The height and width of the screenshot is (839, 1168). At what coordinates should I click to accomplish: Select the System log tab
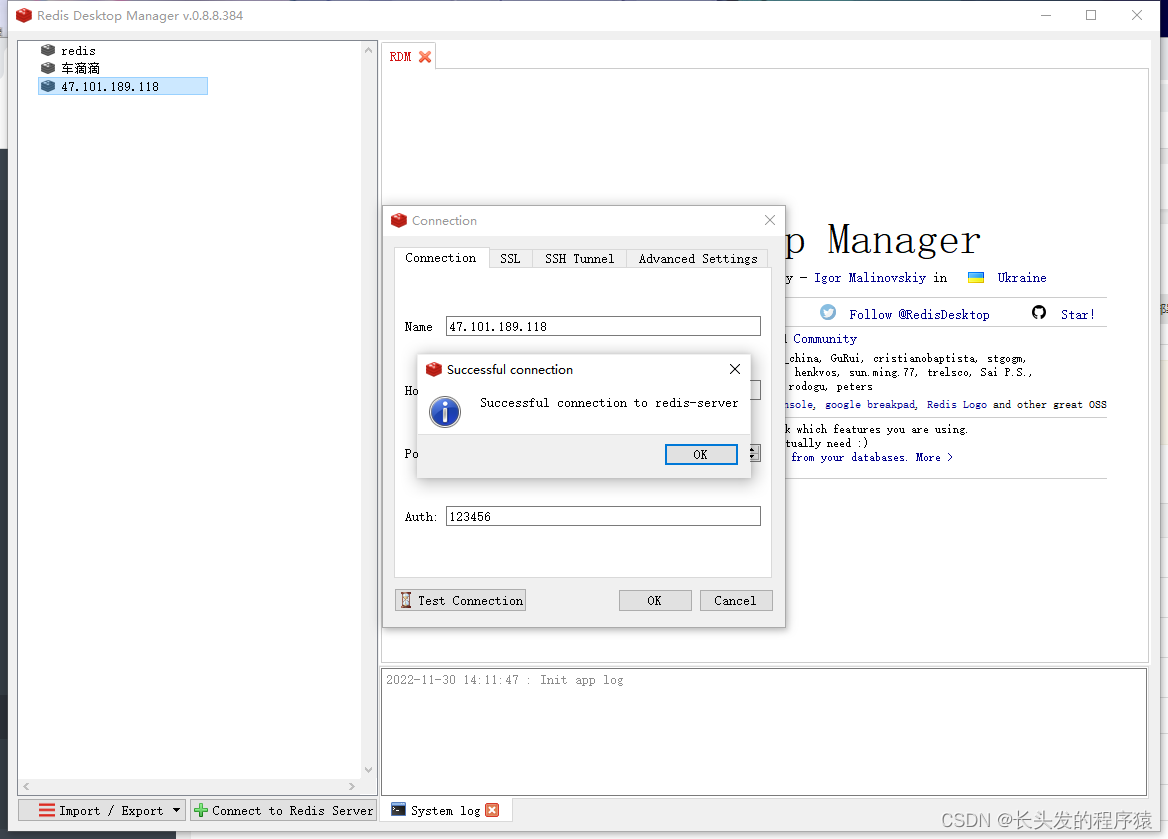[445, 810]
